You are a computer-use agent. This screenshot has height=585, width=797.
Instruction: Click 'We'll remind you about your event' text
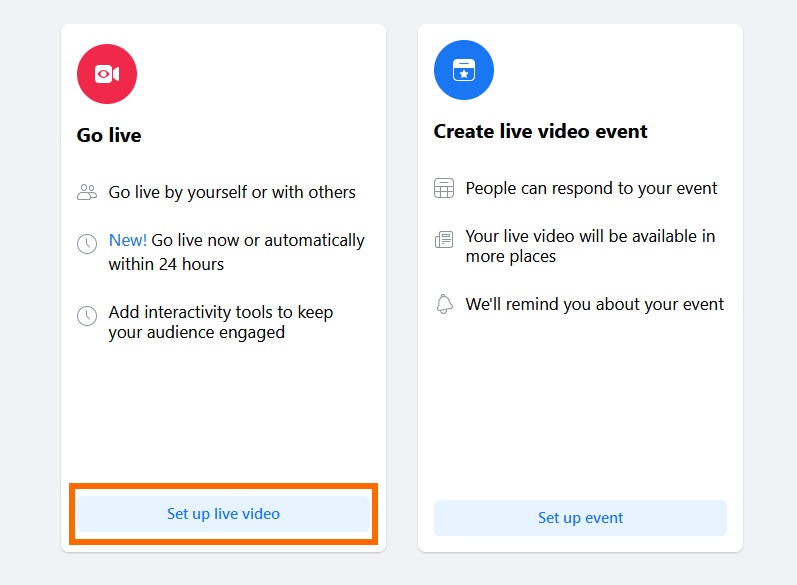pos(594,304)
